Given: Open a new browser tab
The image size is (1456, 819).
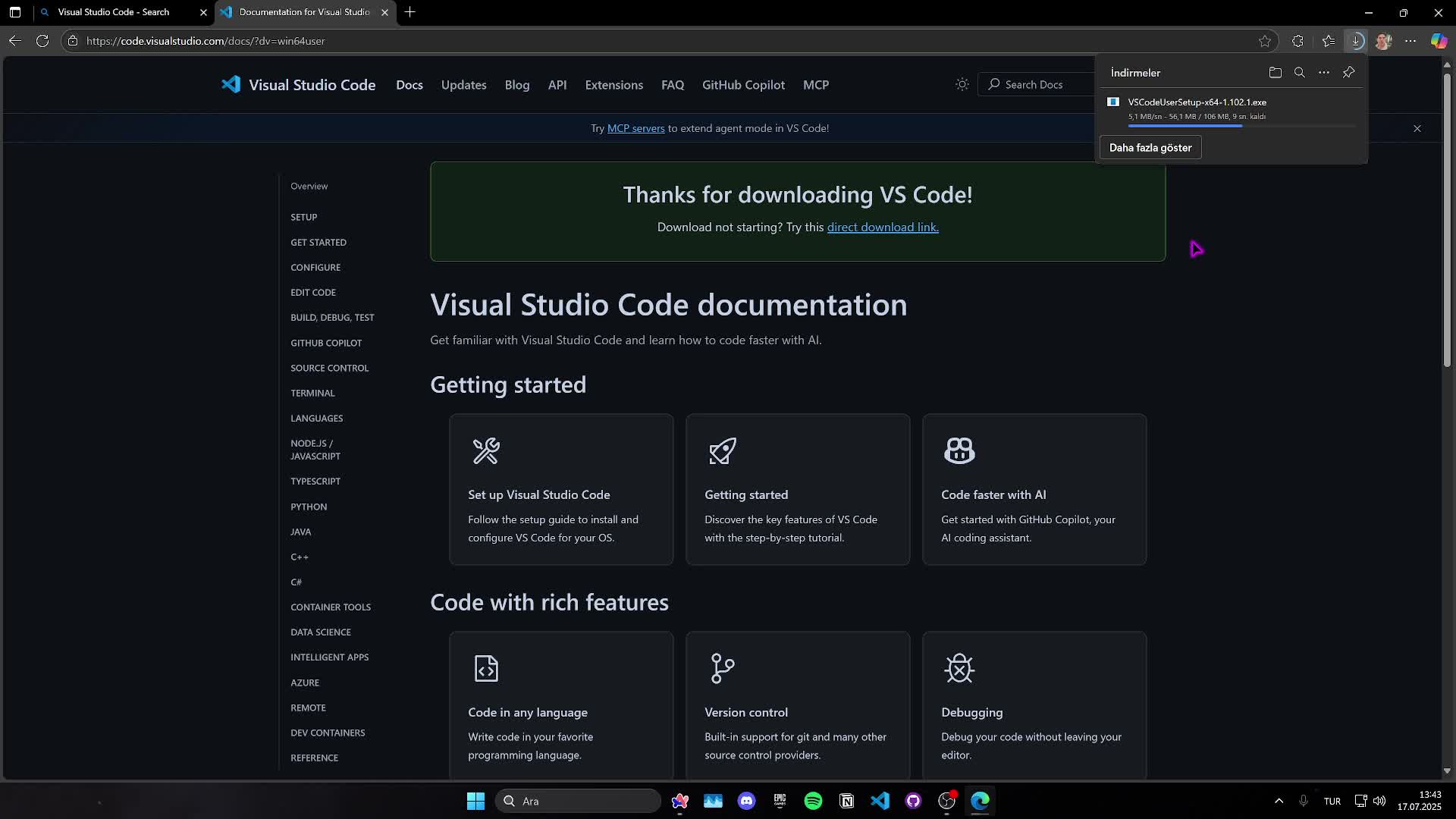Looking at the screenshot, I should click(x=409, y=12).
